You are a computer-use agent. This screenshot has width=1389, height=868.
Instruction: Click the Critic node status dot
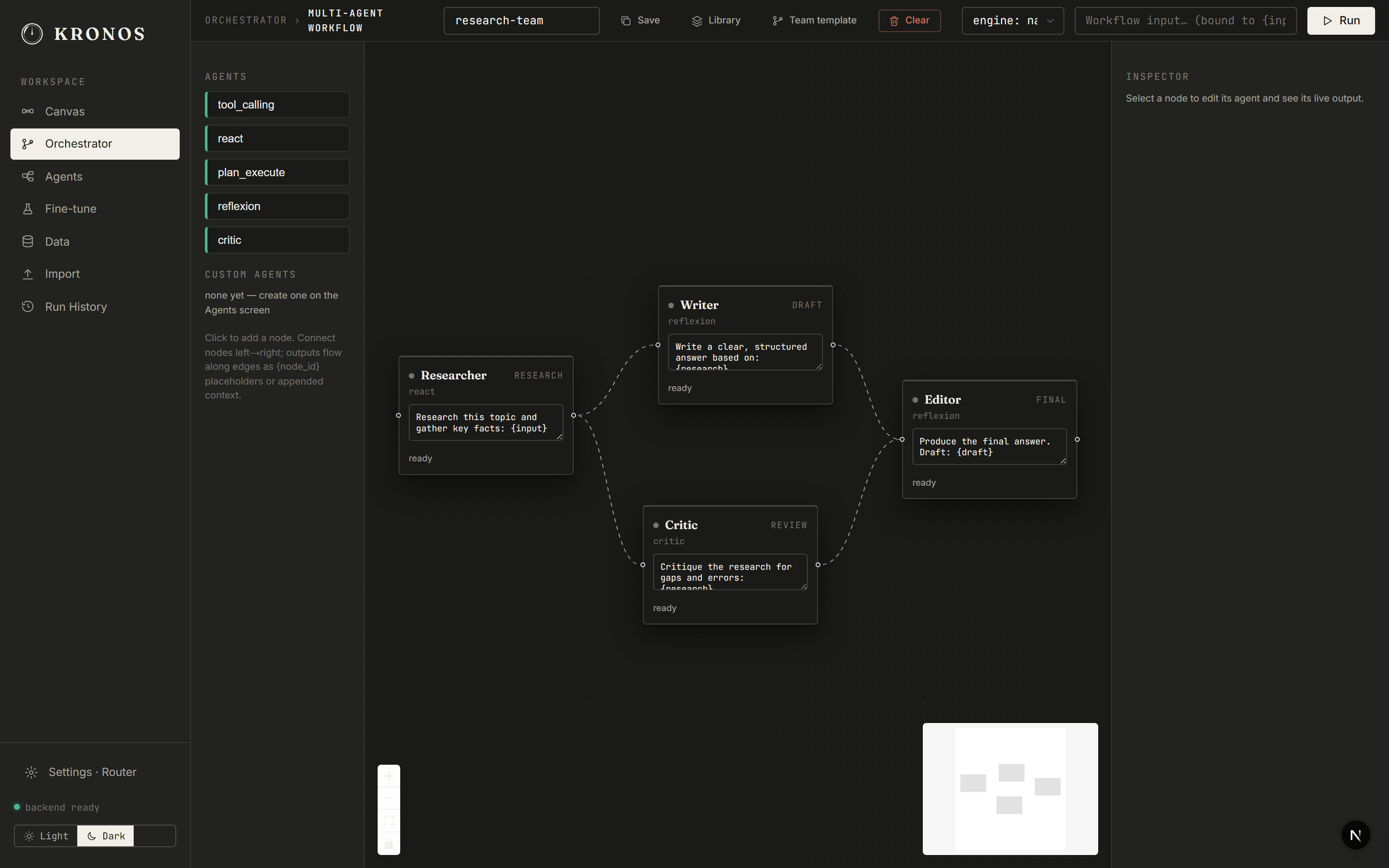point(656,525)
